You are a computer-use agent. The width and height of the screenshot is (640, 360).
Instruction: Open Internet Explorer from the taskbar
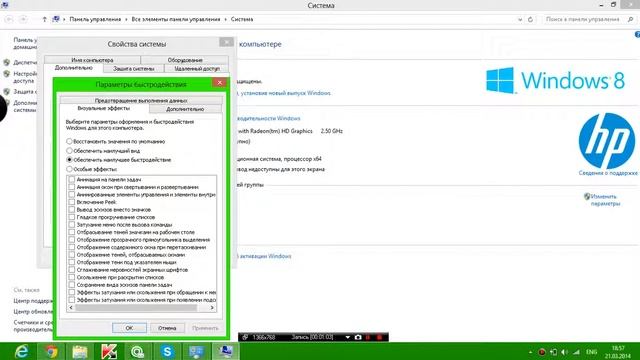[22, 351]
